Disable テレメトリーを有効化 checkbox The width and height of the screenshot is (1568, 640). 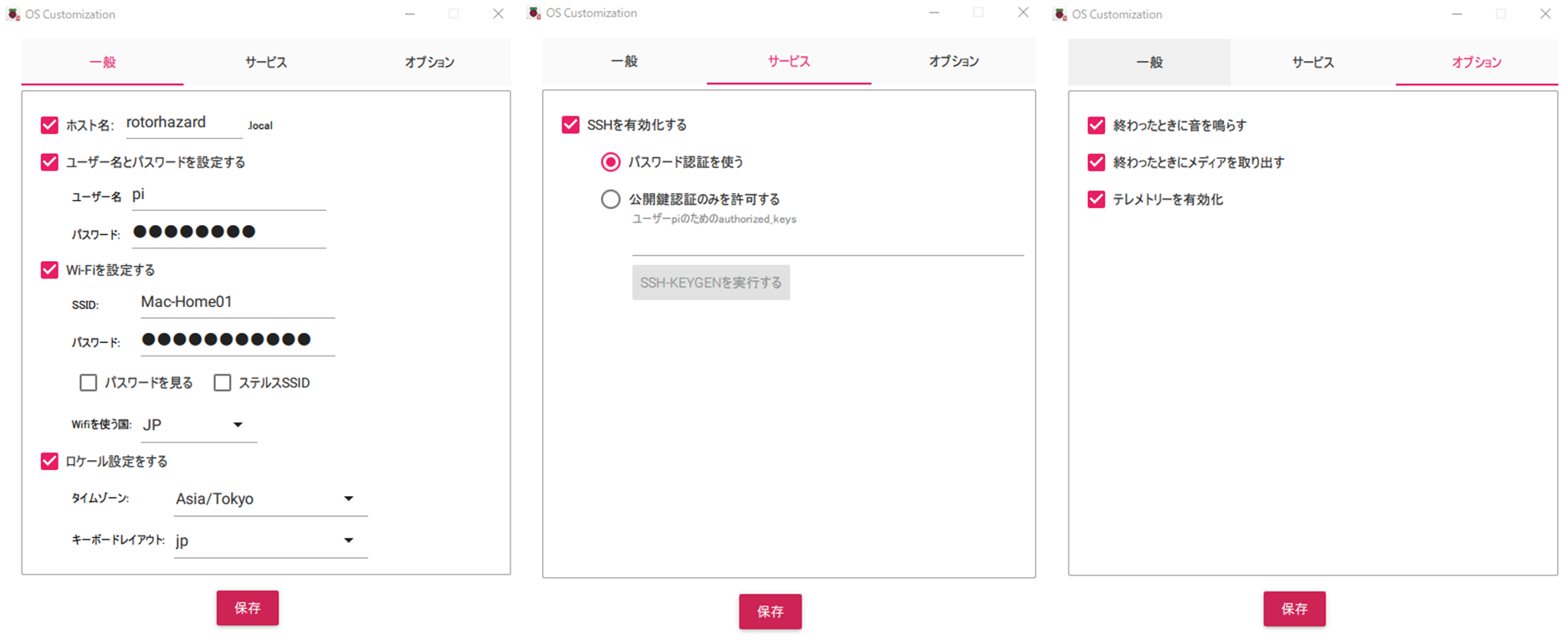coord(1096,199)
